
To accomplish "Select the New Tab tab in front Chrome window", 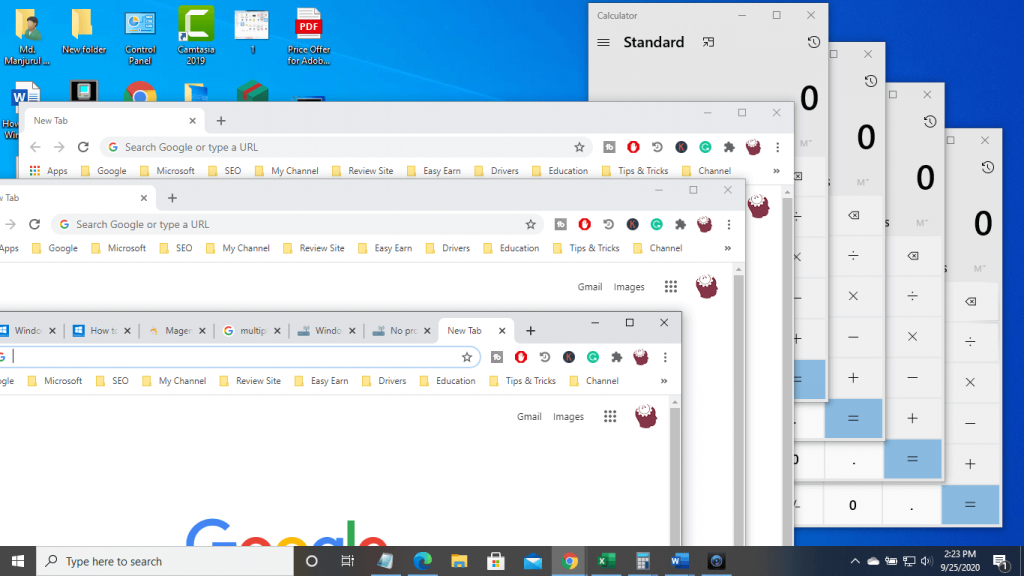I will (475, 331).
